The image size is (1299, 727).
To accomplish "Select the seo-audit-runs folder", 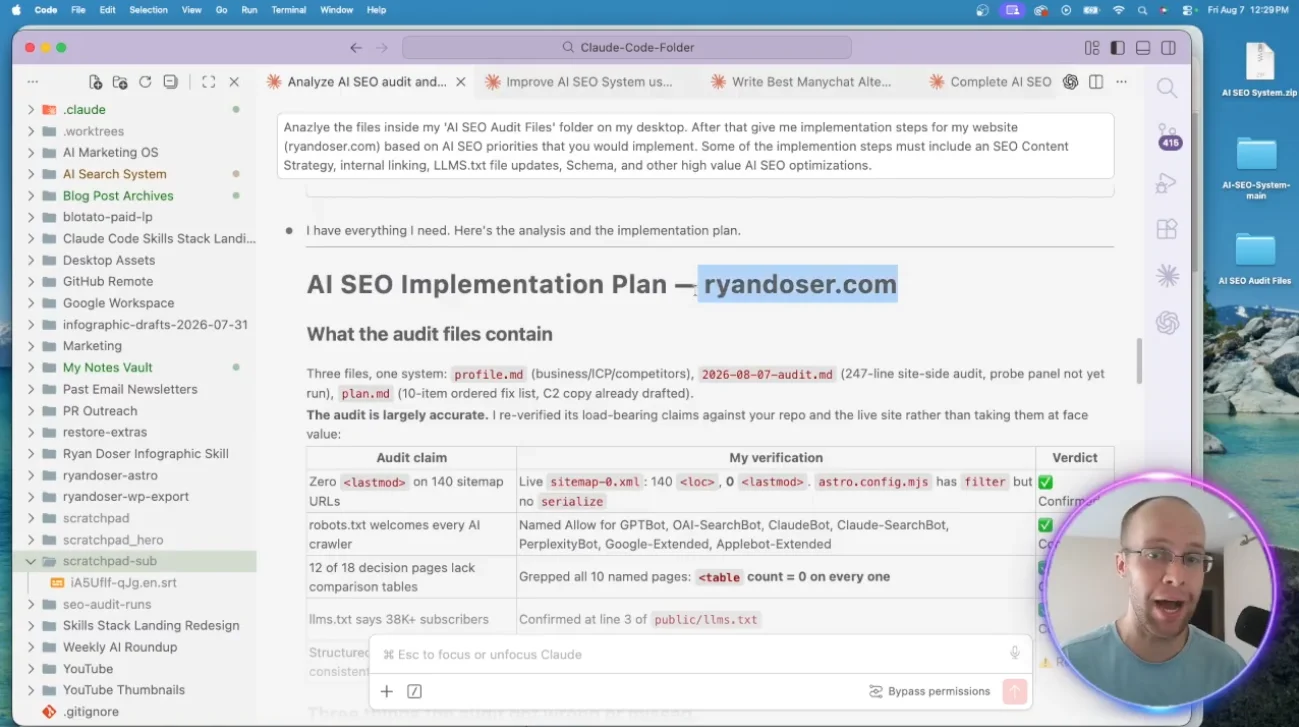I will tap(107, 604).
